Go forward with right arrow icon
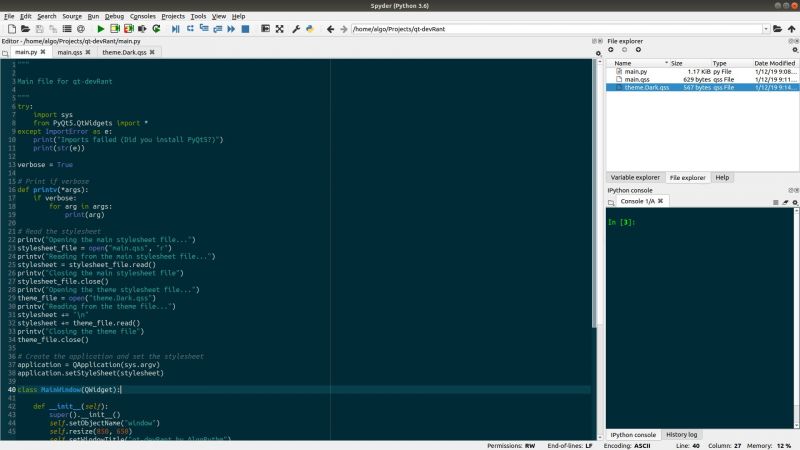 tap(344, 29)
